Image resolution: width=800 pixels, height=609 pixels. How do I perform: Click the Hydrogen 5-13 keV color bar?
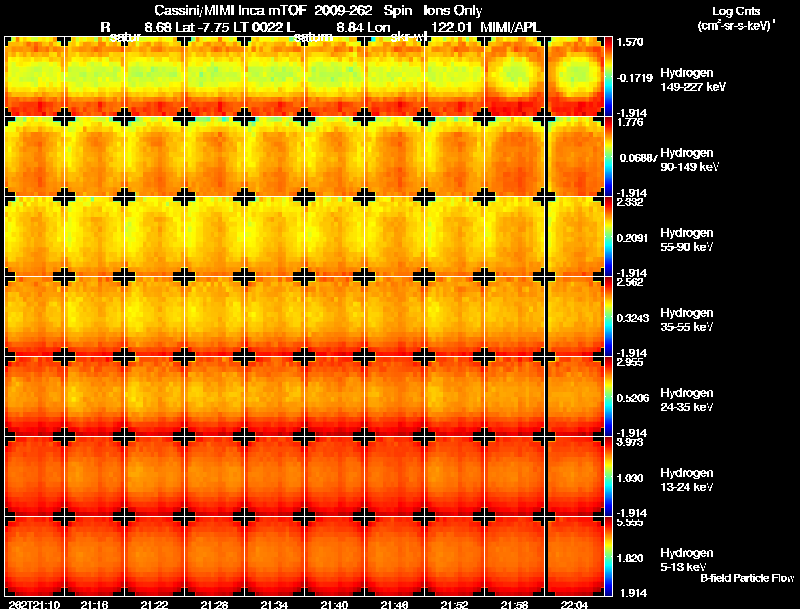coord(608,556)
